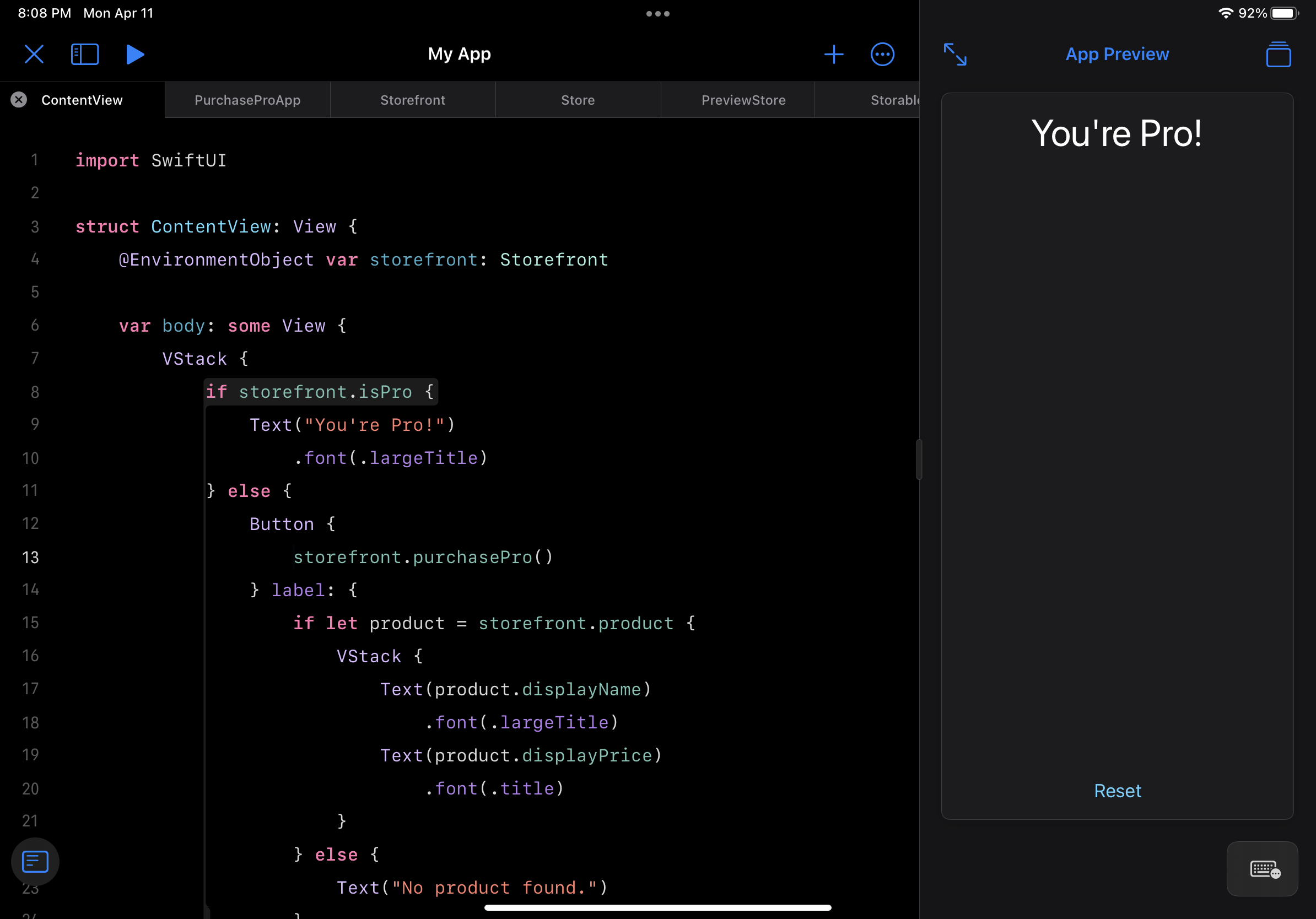Open the documentation panel icon at bottom left

(35, 861)
